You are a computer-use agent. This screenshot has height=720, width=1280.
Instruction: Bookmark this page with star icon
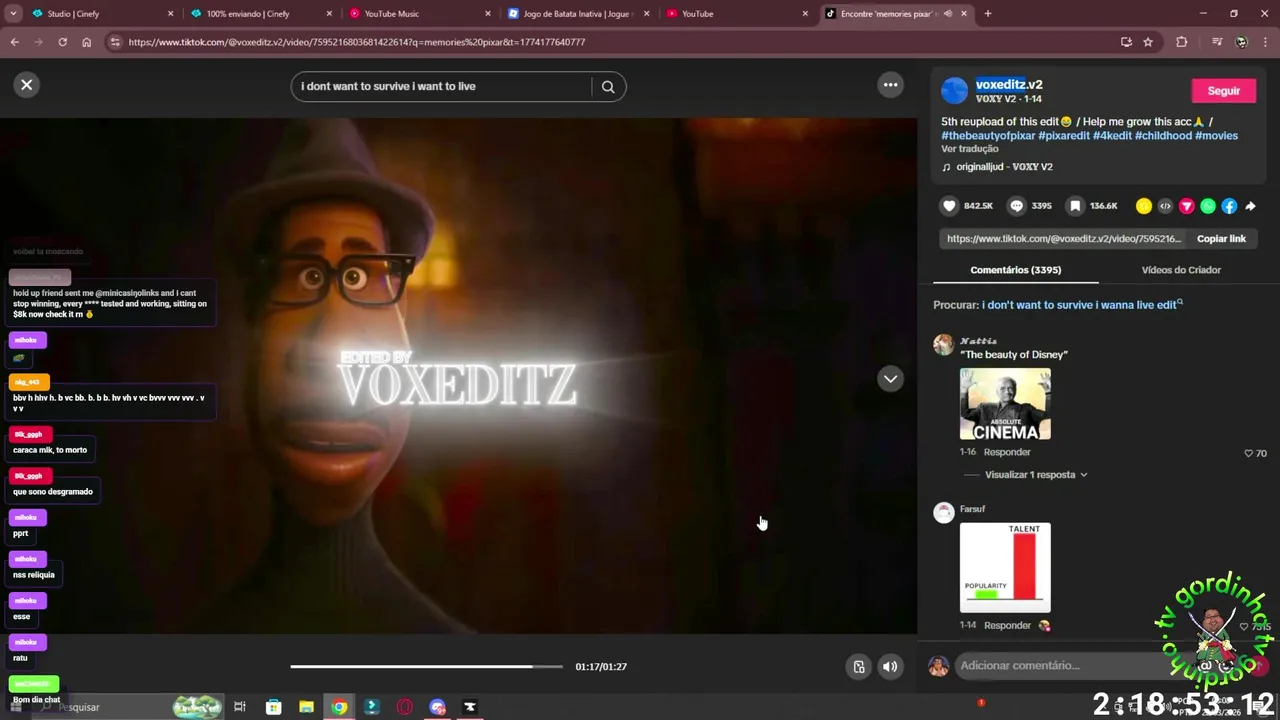(x=1148, y=42)
